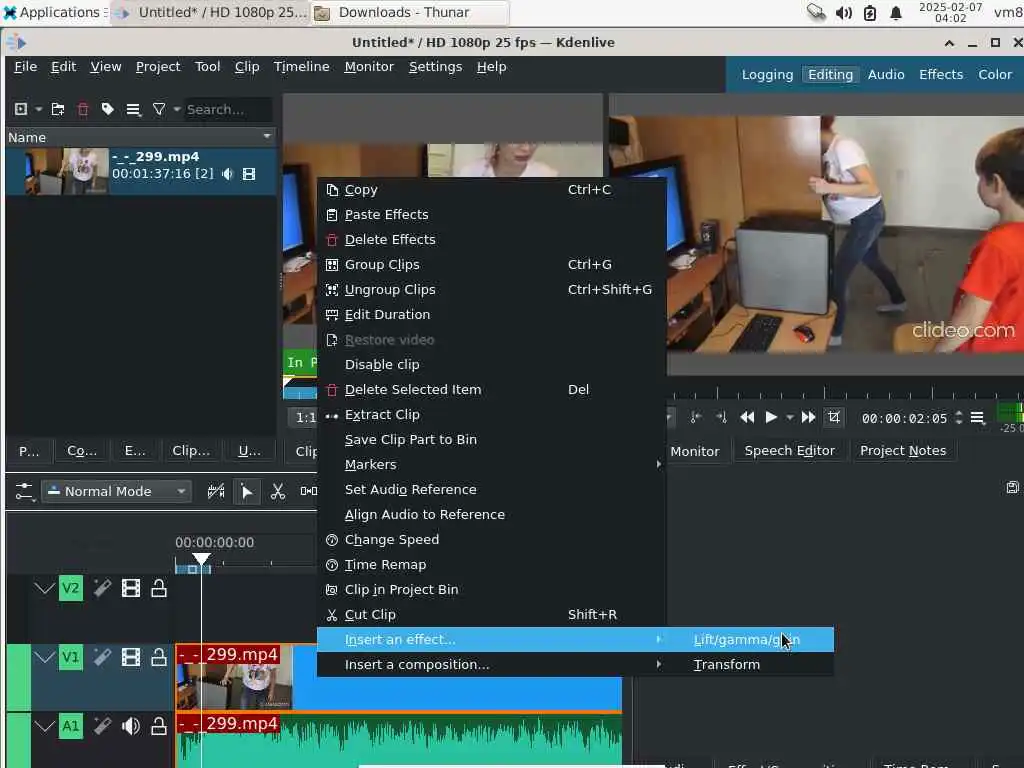
Task: Choose Extract Clip in context menu
Action: [491, 415]
